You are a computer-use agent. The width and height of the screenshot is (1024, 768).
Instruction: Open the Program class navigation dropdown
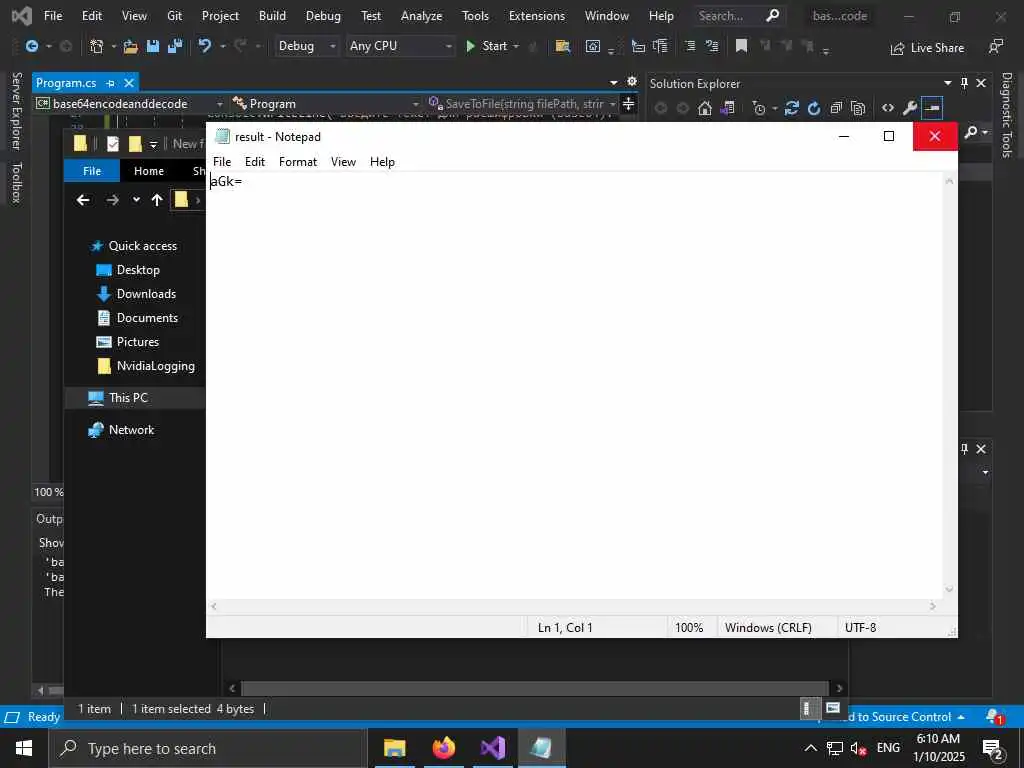(327, 104)
